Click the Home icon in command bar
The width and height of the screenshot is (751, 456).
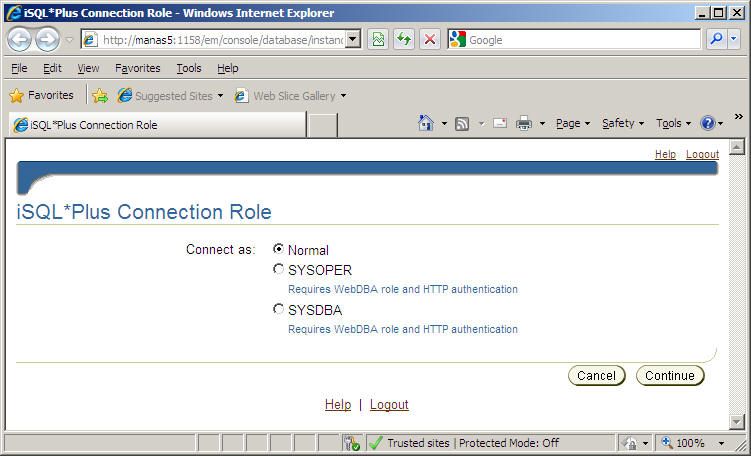(x=426, y=123)
